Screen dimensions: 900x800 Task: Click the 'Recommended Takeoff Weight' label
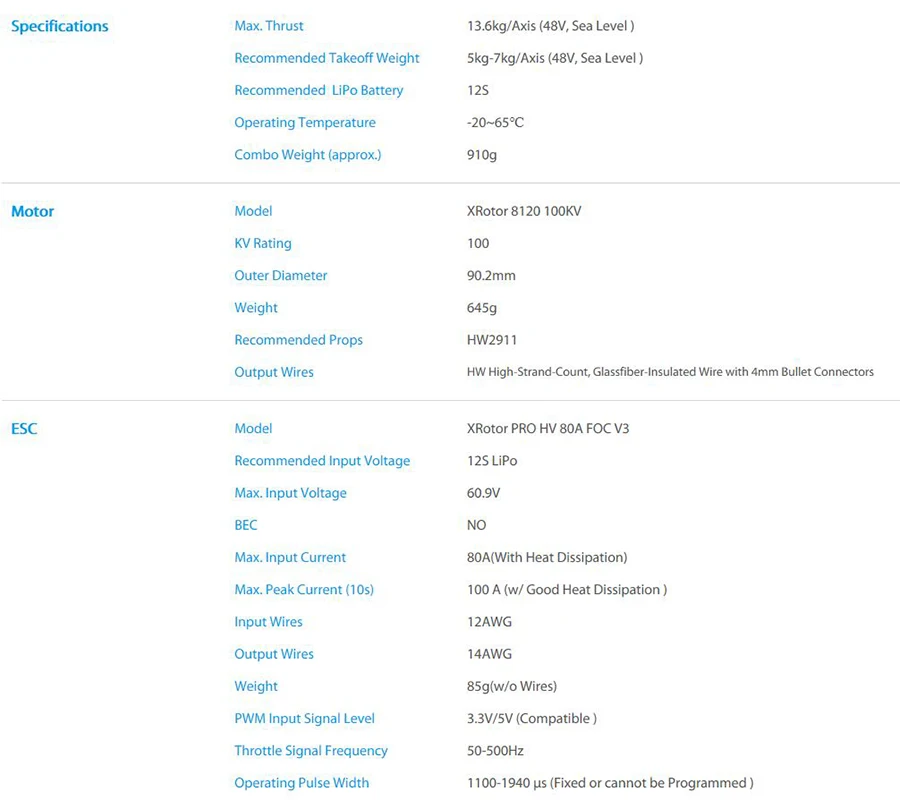pos(327,58)
